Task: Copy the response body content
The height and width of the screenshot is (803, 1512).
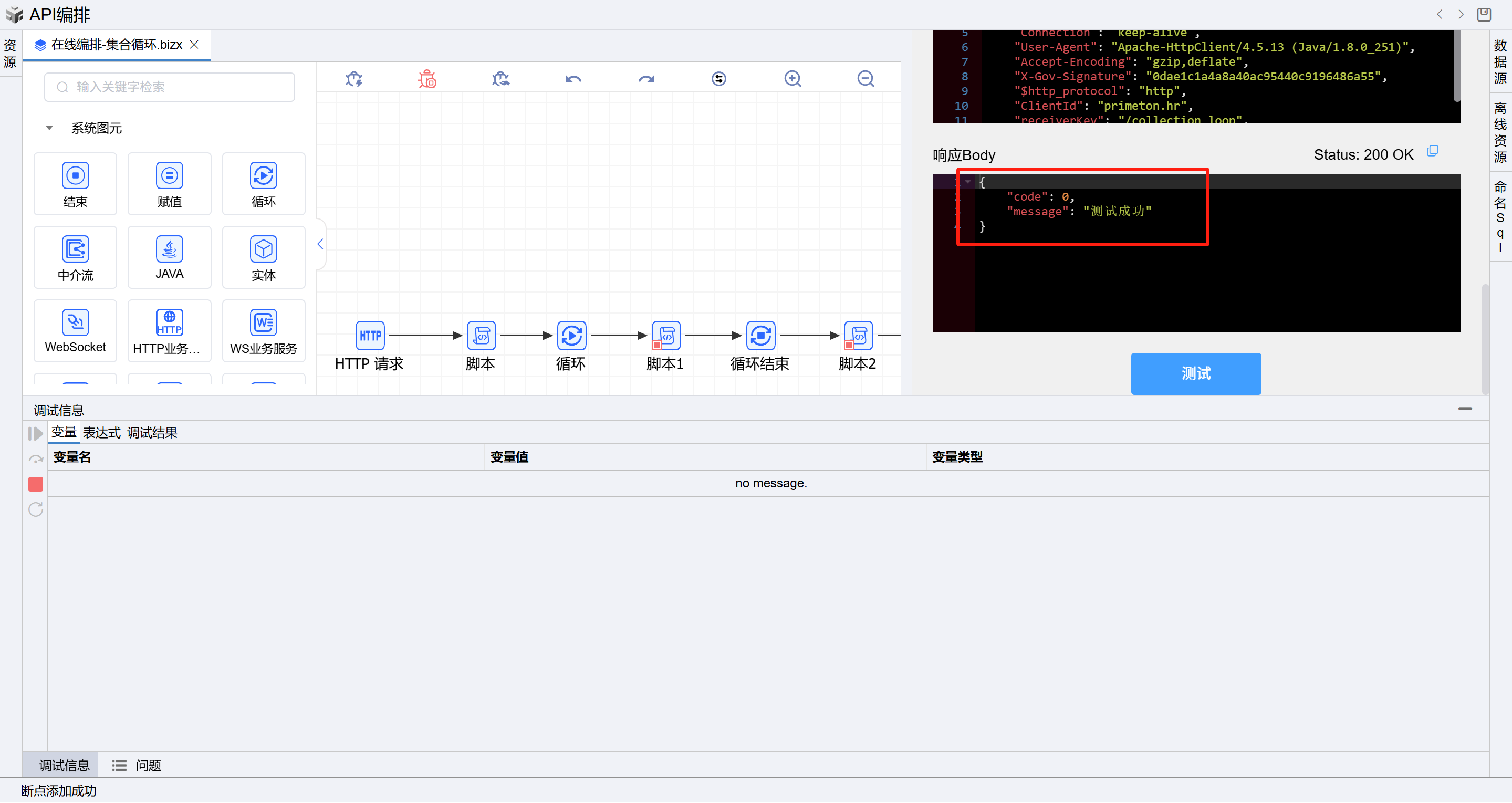Action: 1432,151
